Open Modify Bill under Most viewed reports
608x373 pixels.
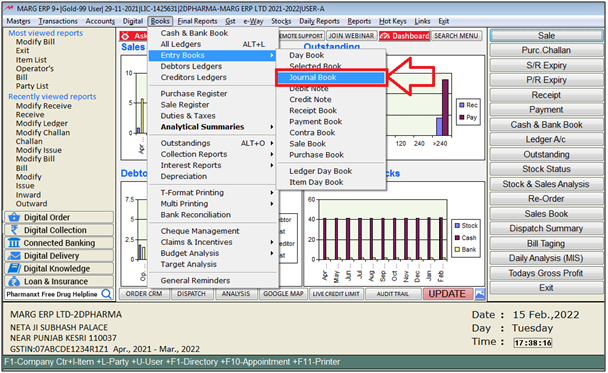(35, 42)
